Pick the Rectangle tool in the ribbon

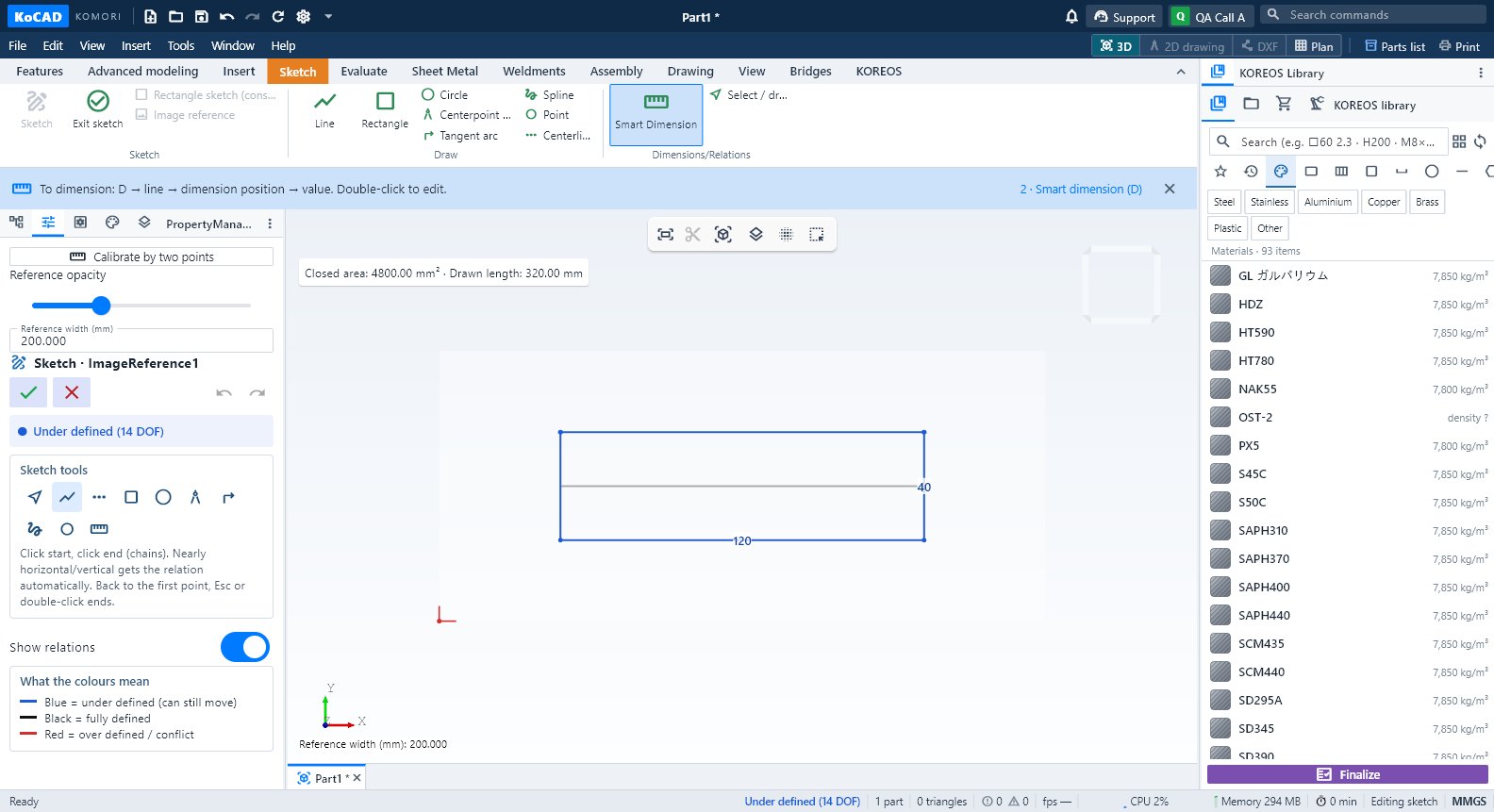[x=385, y=110]
